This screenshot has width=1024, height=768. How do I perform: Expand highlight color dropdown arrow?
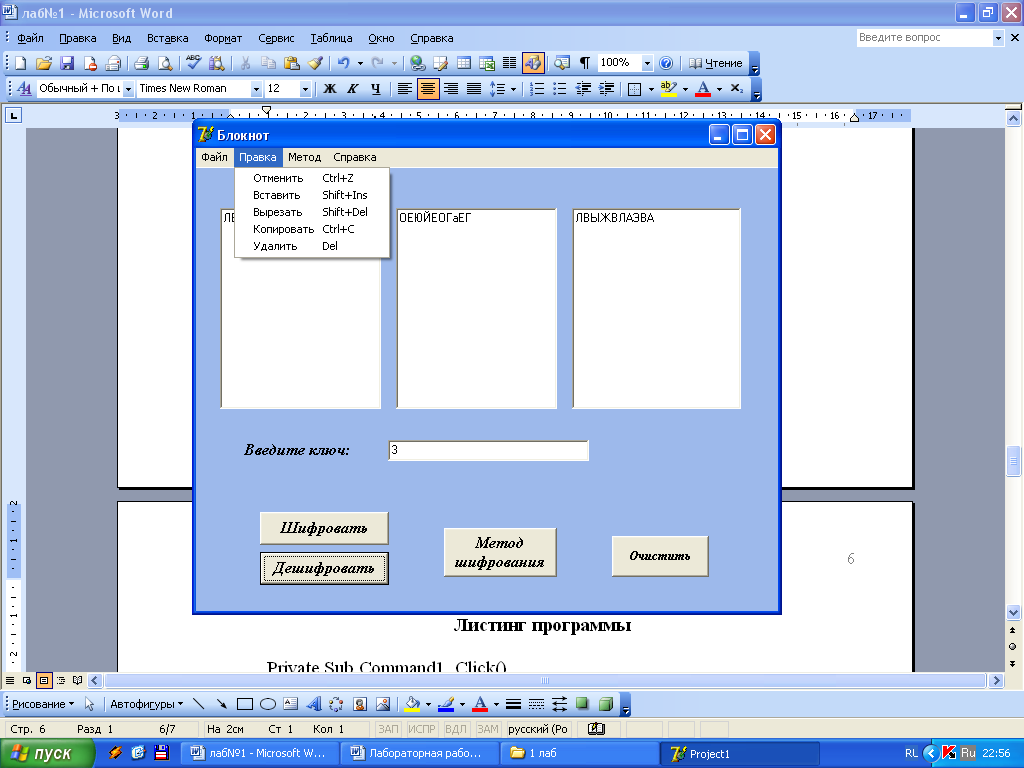point(685,89)
